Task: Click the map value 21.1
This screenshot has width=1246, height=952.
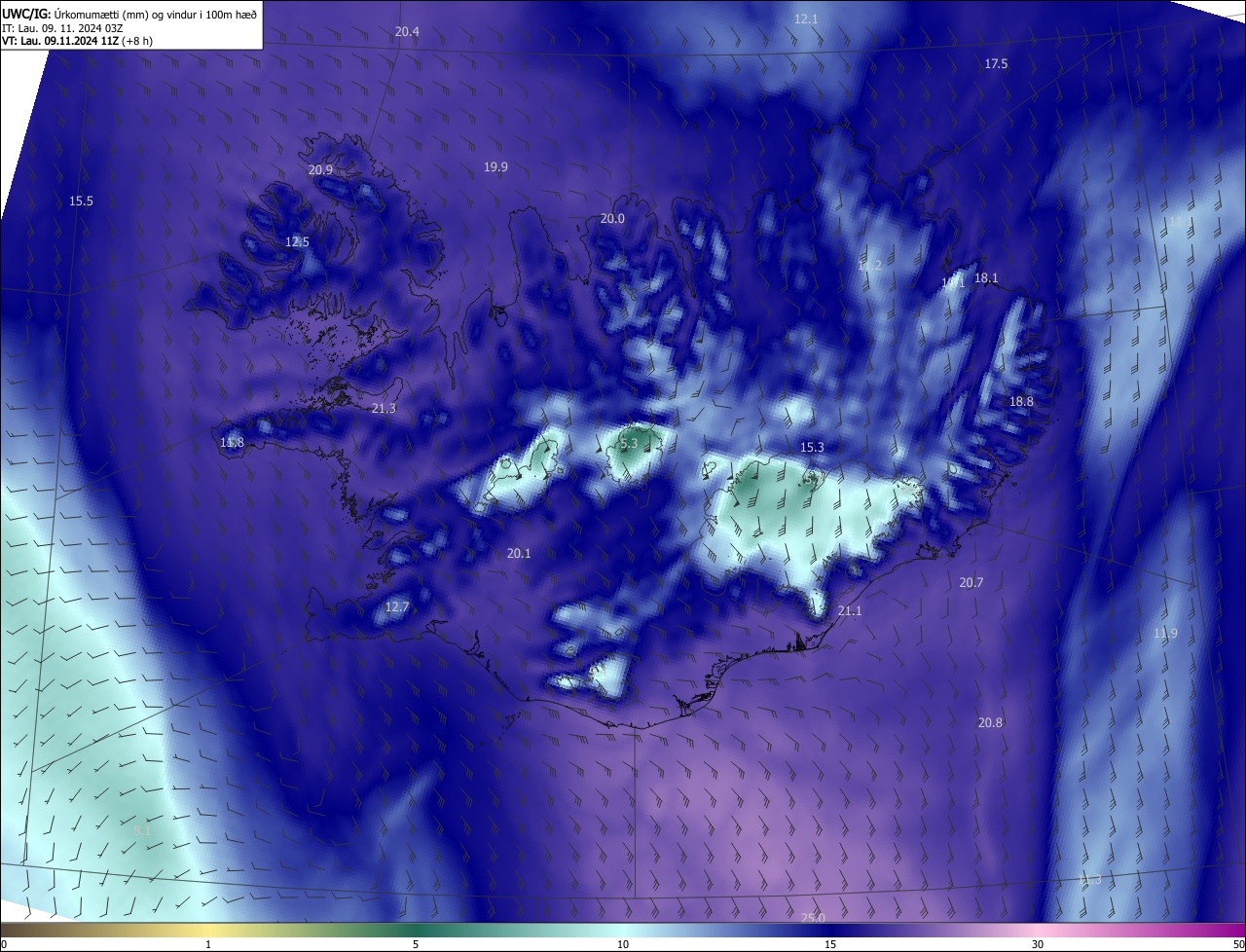Action: 850,611
